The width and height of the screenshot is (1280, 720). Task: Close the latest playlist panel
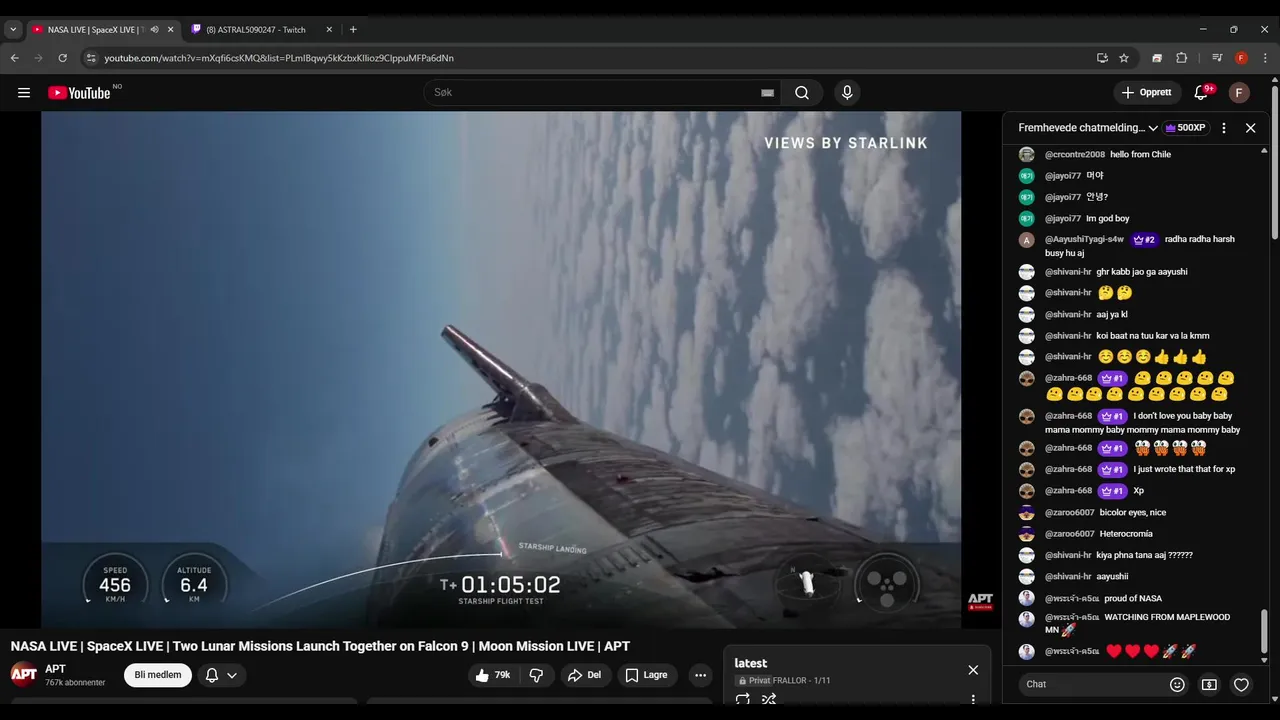coord(973,670)
